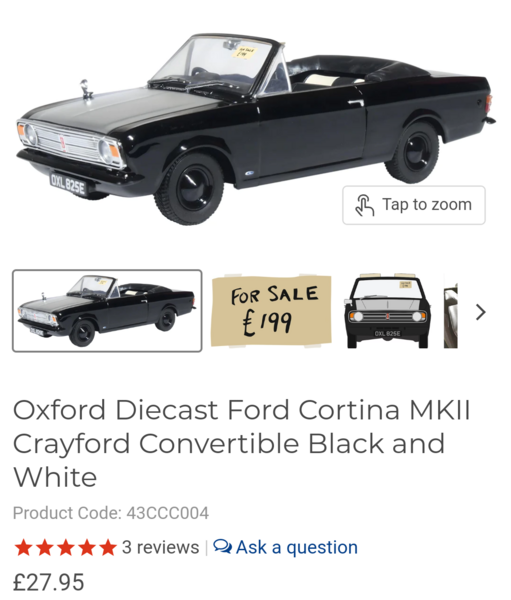Click the third red rating star
Screen dimensions: 511x600
coord(65,547)
